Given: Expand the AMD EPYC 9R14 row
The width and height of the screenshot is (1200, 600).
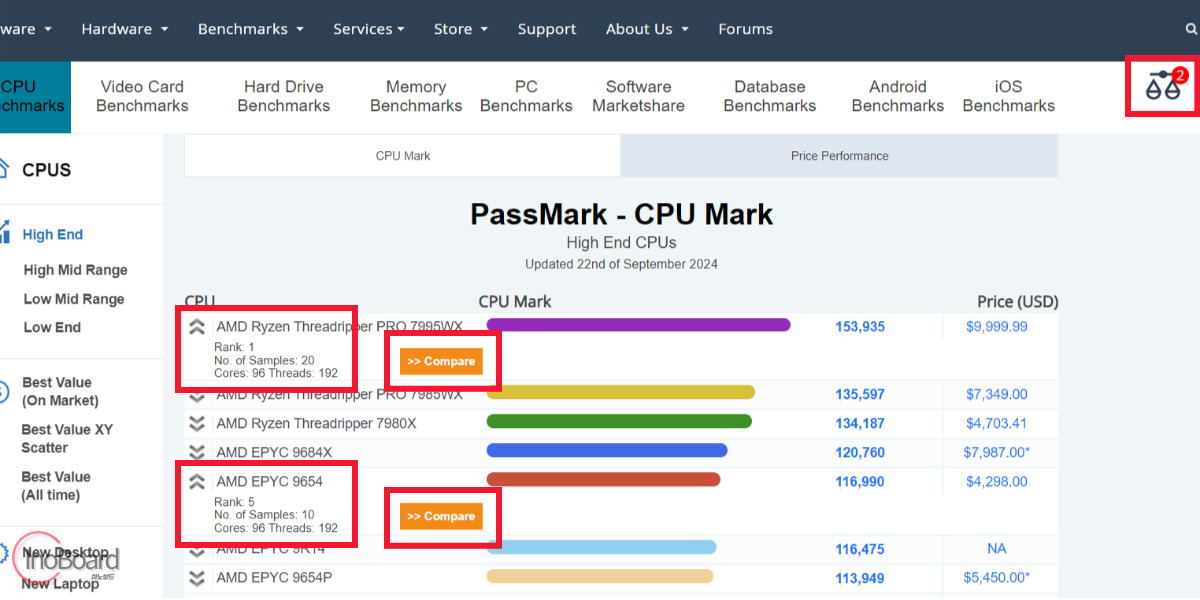Looking at the screenshot, I should 197,549.
